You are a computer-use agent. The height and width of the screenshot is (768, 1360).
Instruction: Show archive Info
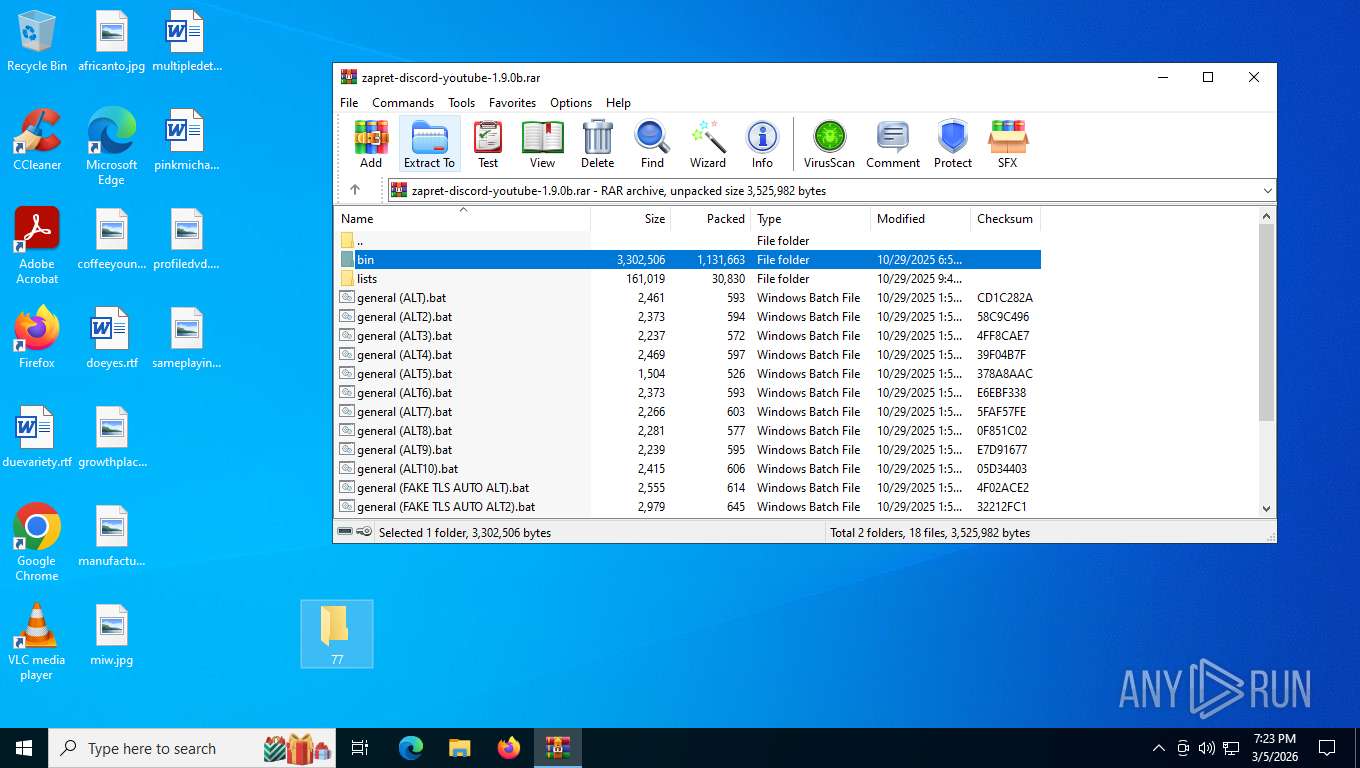pos(762,144)
